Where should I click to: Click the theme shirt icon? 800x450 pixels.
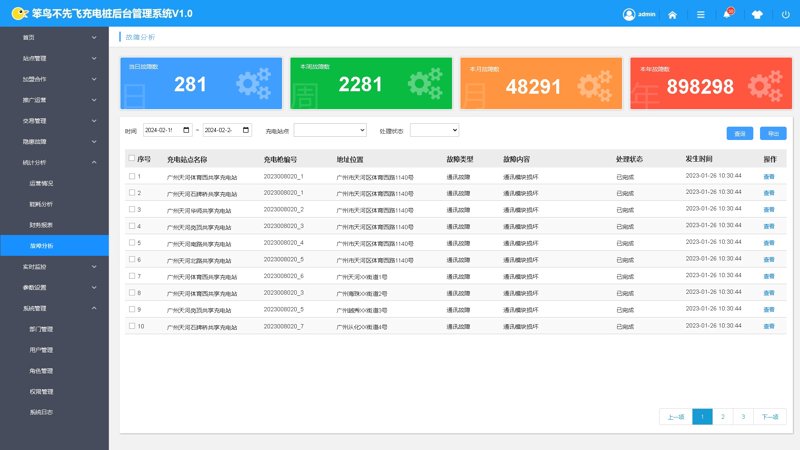757,15
